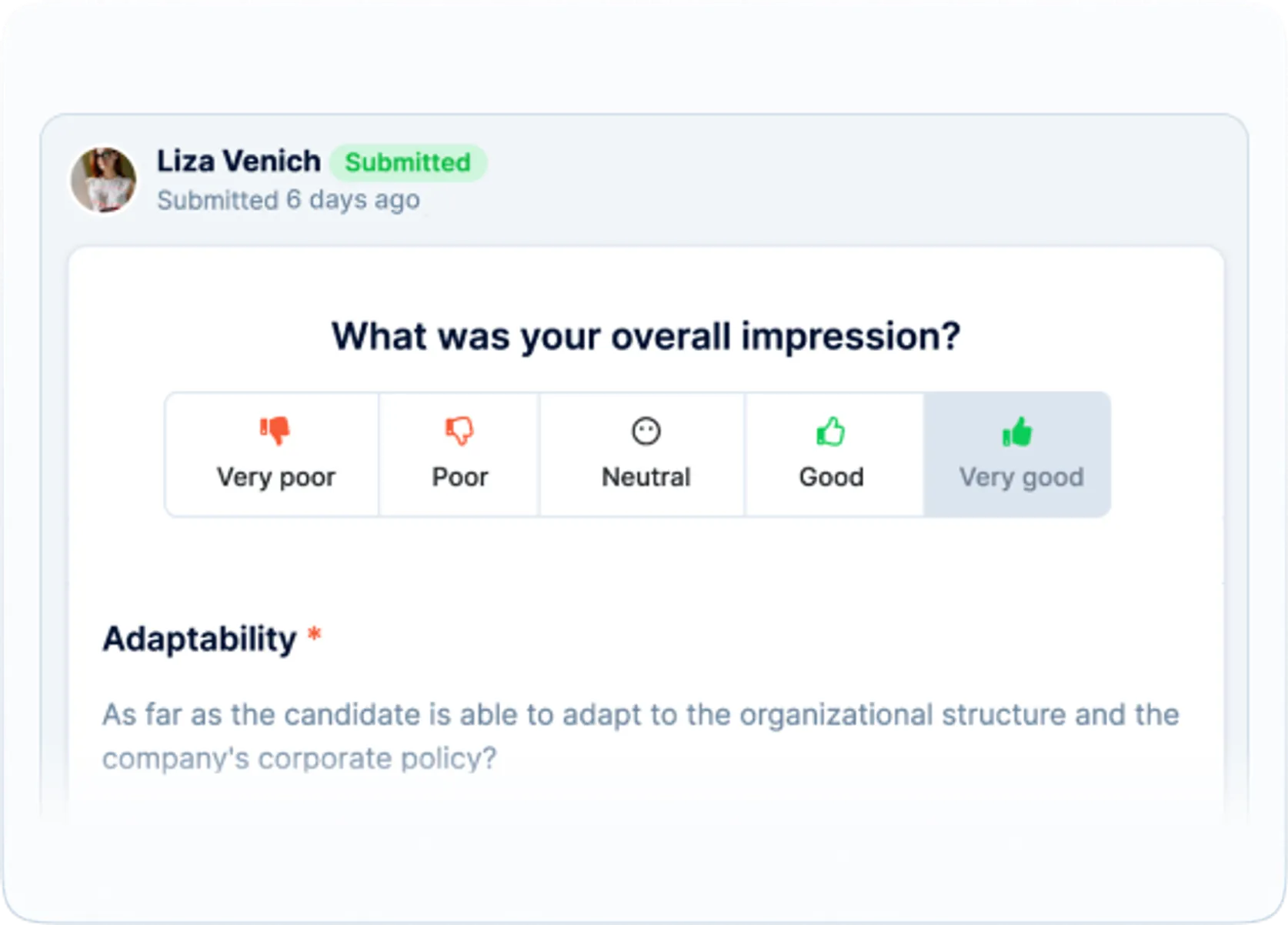Click the neutral face icon
This screenshot has height=925, width=1288.
pyautogui.click(x=646, y=431)
